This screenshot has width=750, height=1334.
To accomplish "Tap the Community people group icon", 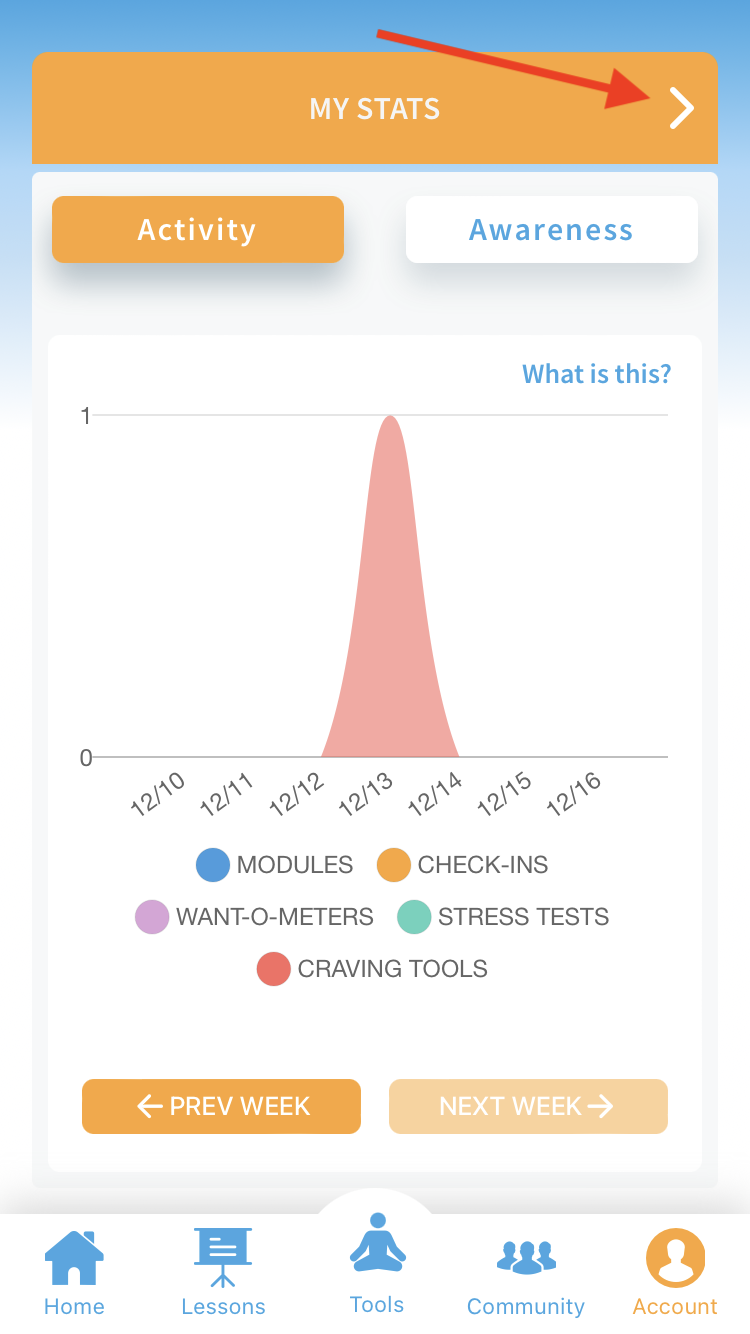I will tap(526, 1257).
